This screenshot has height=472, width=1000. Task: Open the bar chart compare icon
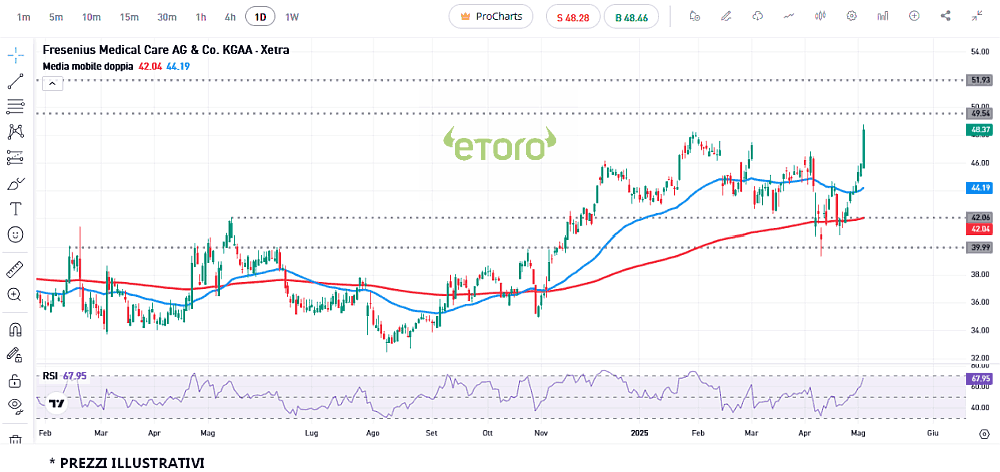point(883,17)
